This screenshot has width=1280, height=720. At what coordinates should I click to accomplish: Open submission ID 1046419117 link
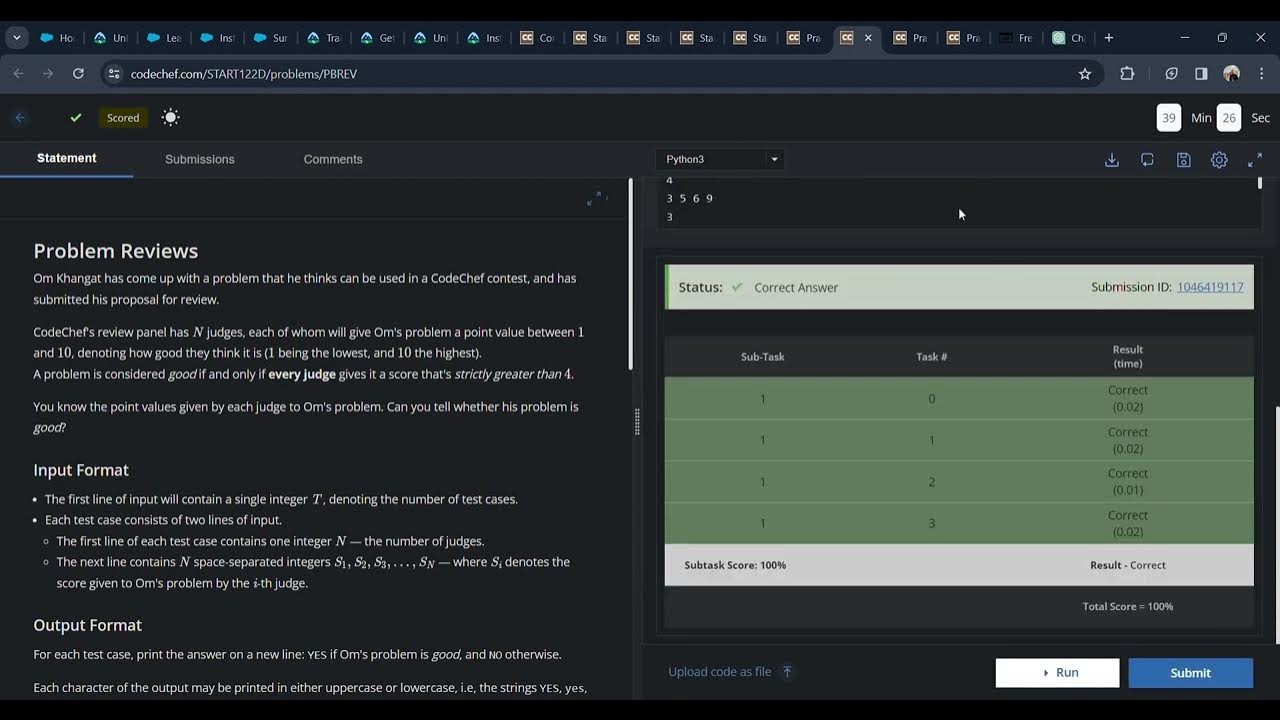tap(1210, 287)
